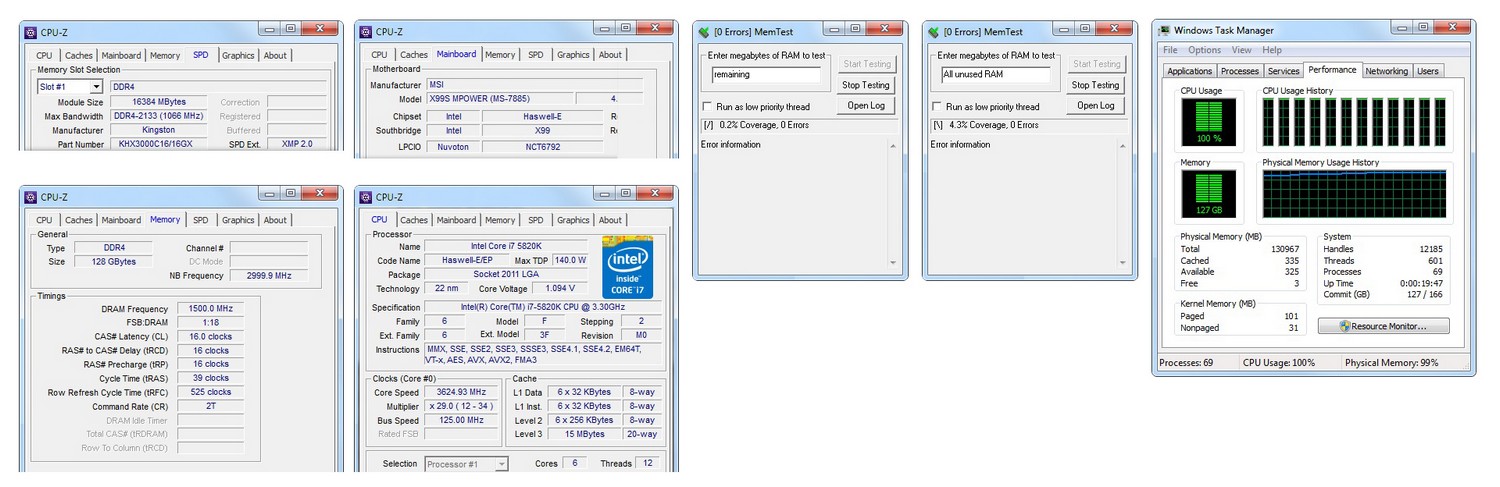Viewport: 1500px width, 487px height.
Task: Click 'Physical Memory: 99%' in Task Manager status bar
Action: (1392, 363)
